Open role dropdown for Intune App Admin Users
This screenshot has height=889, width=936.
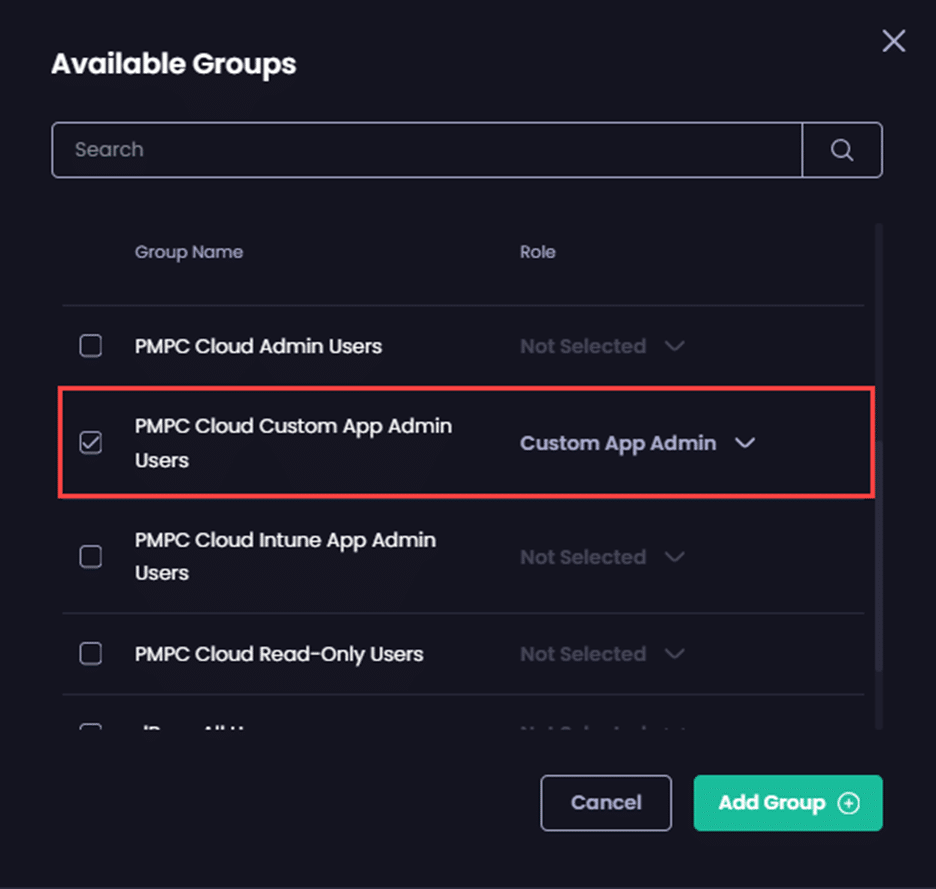tap(602, 557)
